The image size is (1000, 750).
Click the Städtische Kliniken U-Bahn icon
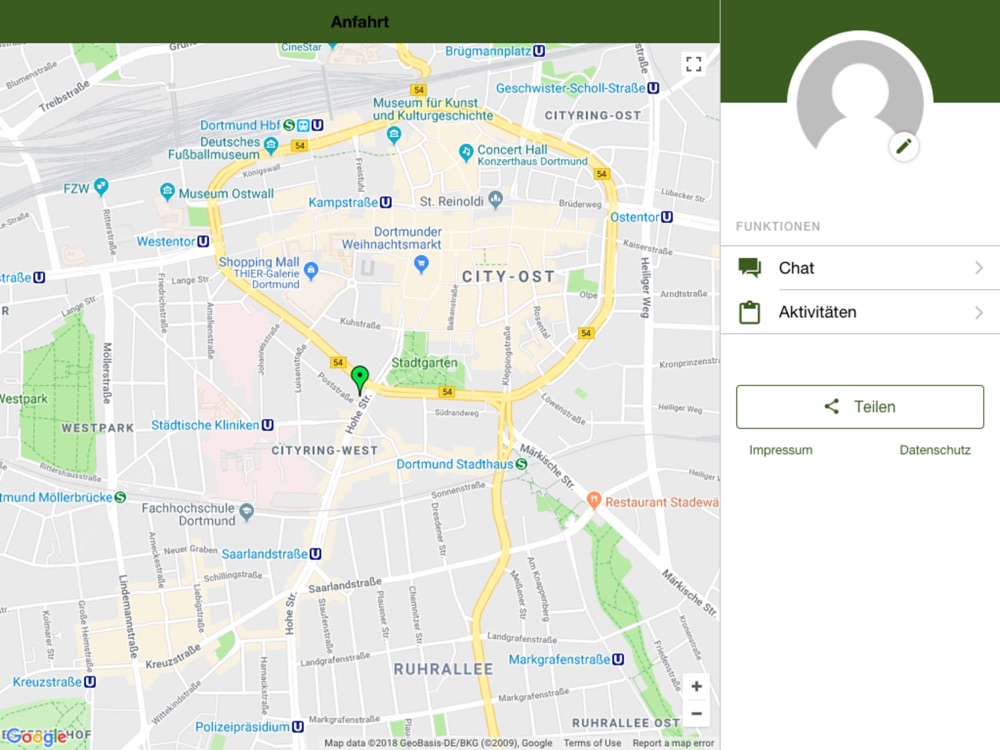click(268, 425)
